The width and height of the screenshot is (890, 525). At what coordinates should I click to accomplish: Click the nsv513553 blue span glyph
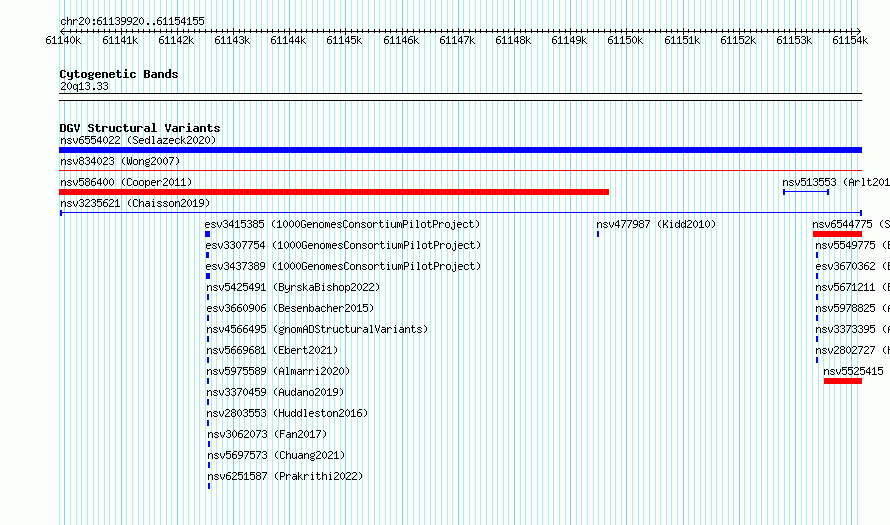point(806,192)
